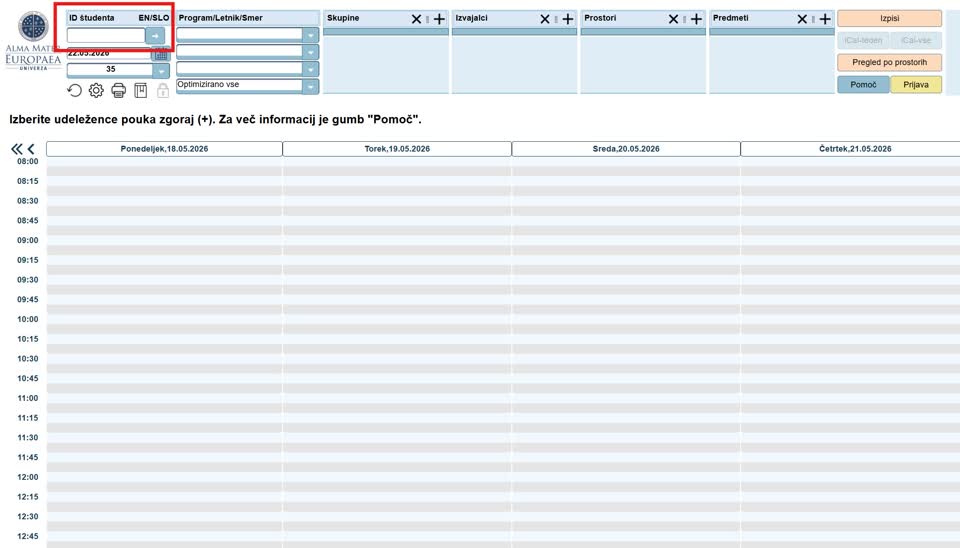The width and height of the screenshot is (960, 548).
Task: Click the Izpisi button
Action: (889, 18)
